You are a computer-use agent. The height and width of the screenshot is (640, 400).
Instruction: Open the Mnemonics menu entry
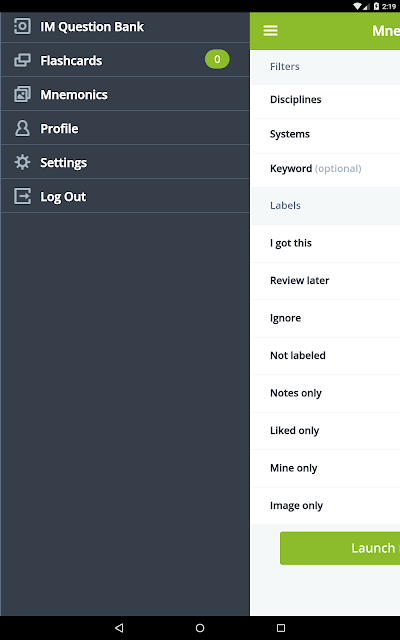point(125,94)
